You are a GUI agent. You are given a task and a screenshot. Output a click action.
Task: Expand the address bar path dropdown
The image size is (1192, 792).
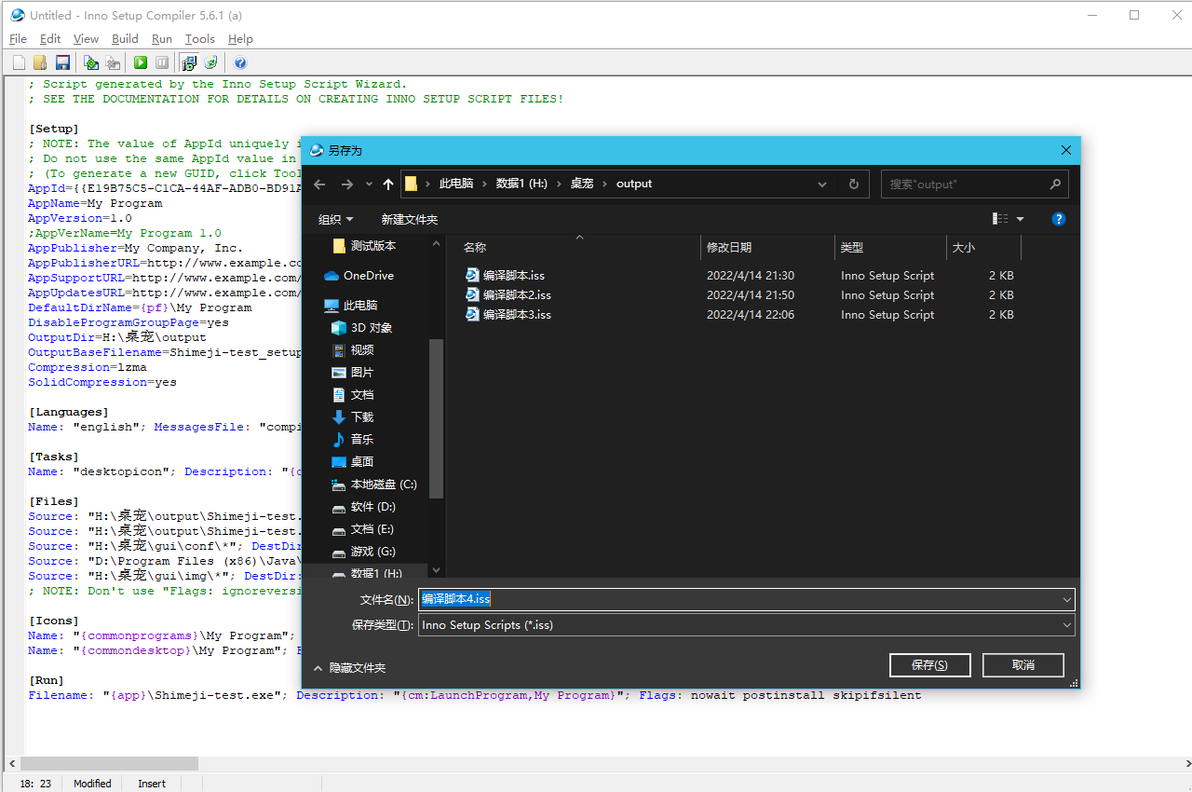coord(822,184)
